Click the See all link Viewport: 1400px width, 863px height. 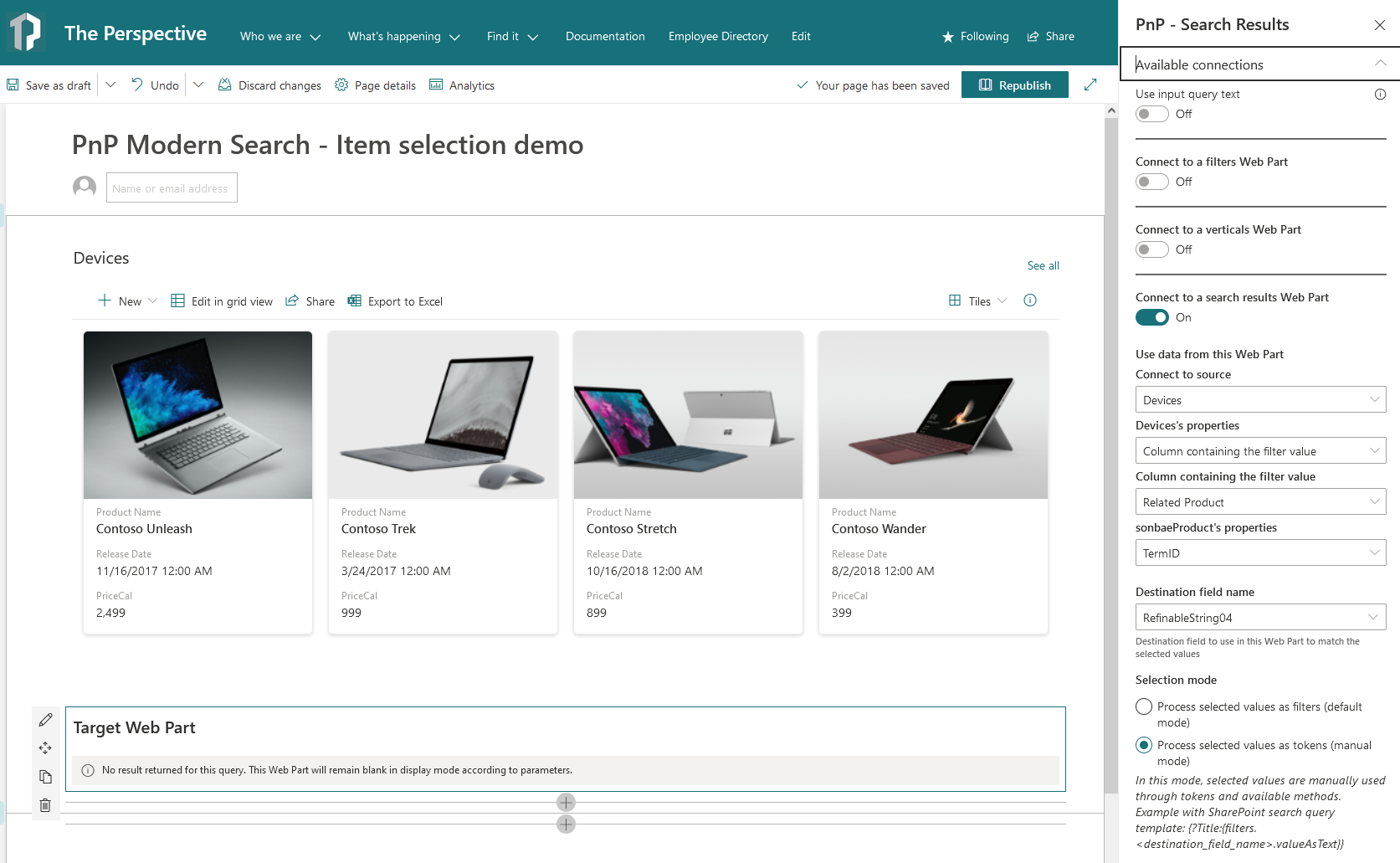1043,265
